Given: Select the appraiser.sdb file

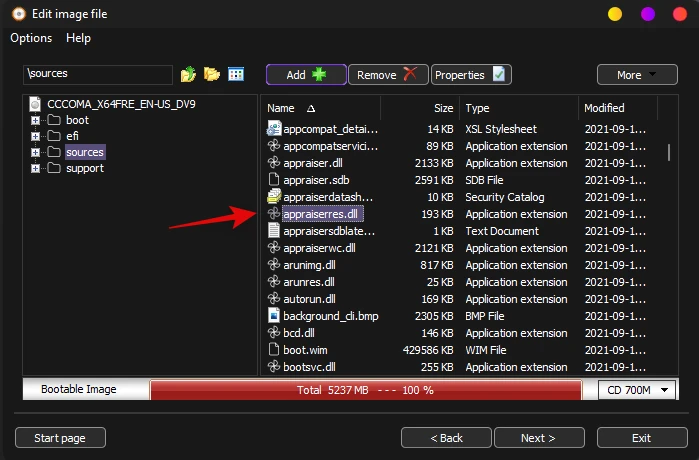Looking at the screenshot, I should click(x=315, y=180).
